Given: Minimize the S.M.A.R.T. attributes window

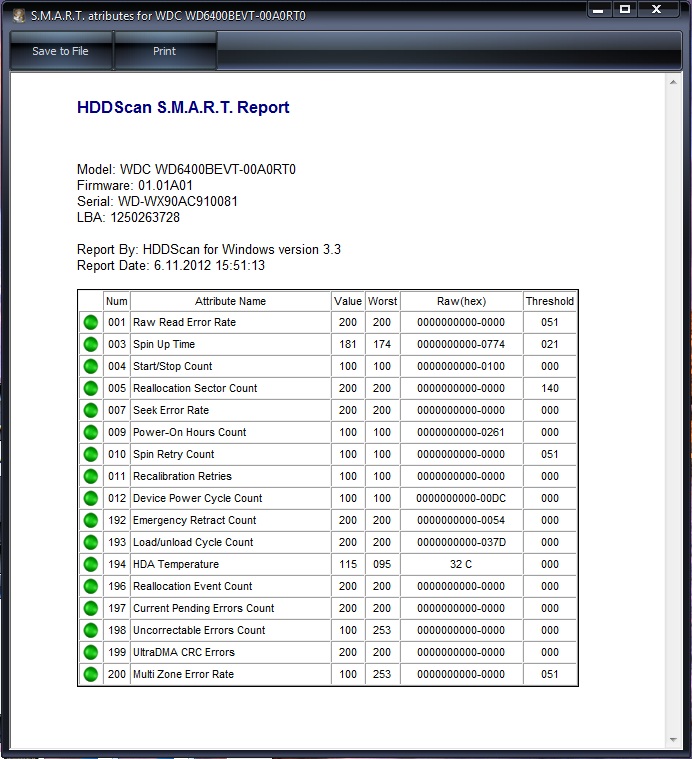Looking at the screenshot, I should click(x=599, y=10).
